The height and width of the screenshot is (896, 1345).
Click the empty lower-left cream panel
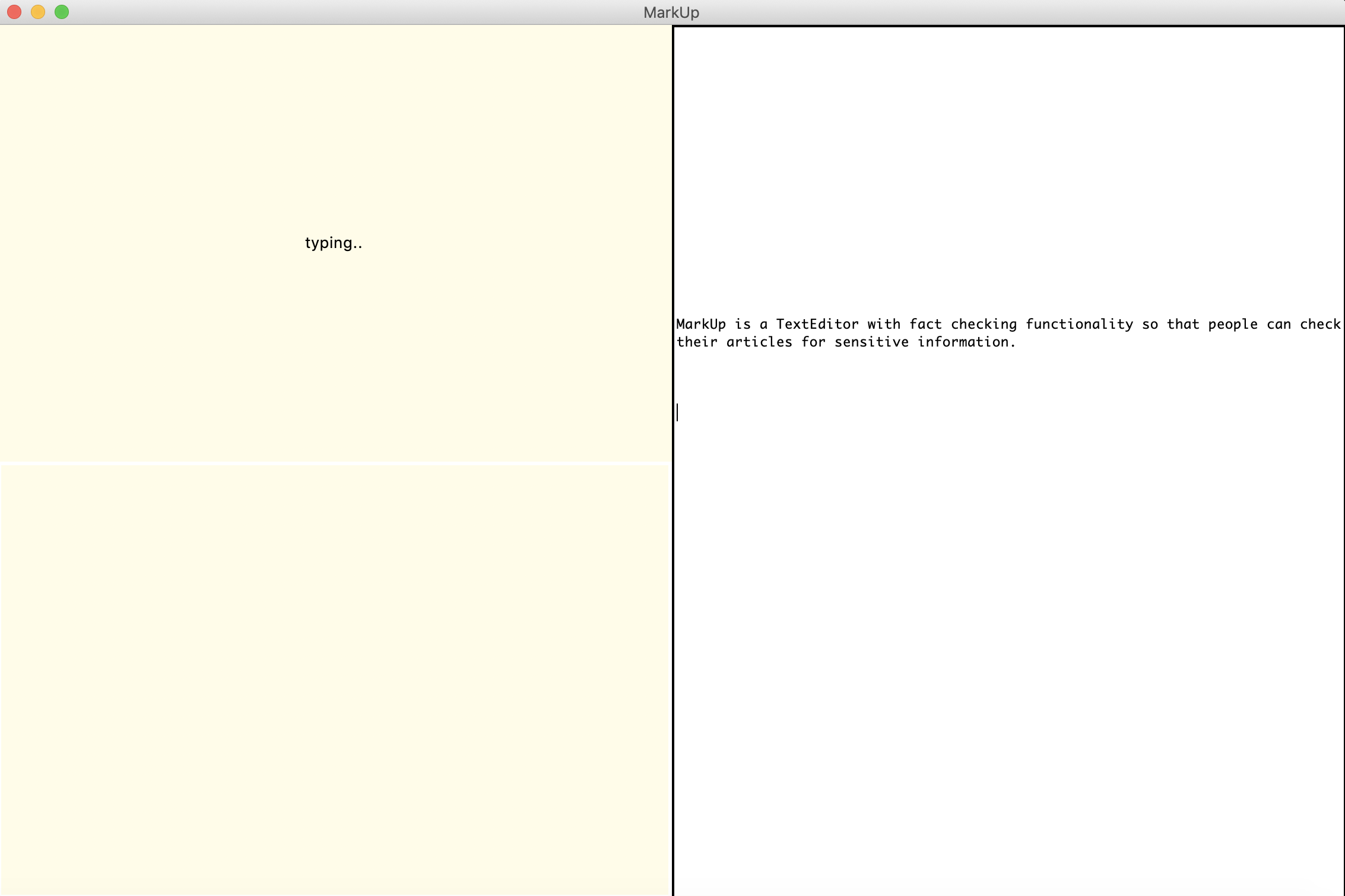[335, 678]
